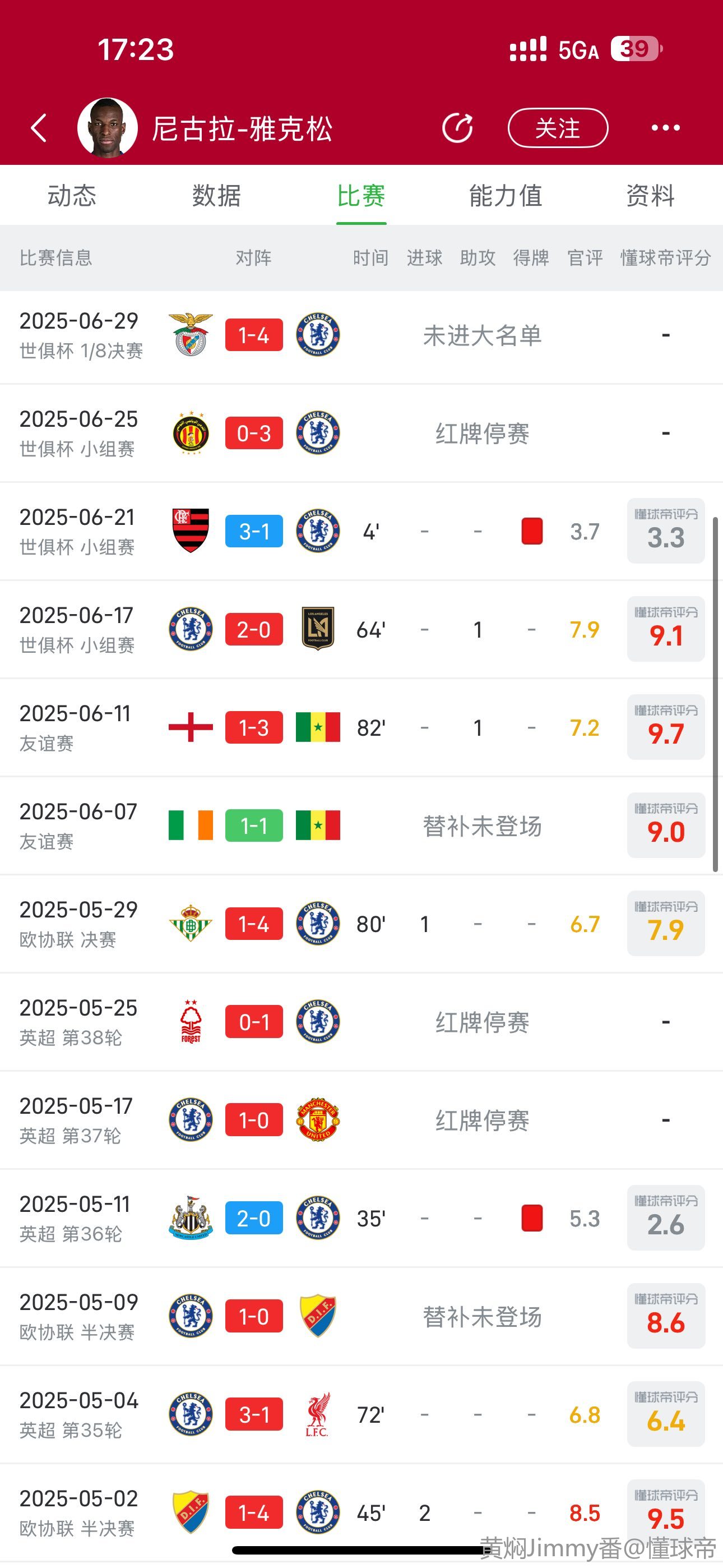Tap the Flamengo crest icon

(x=191, y=531)
